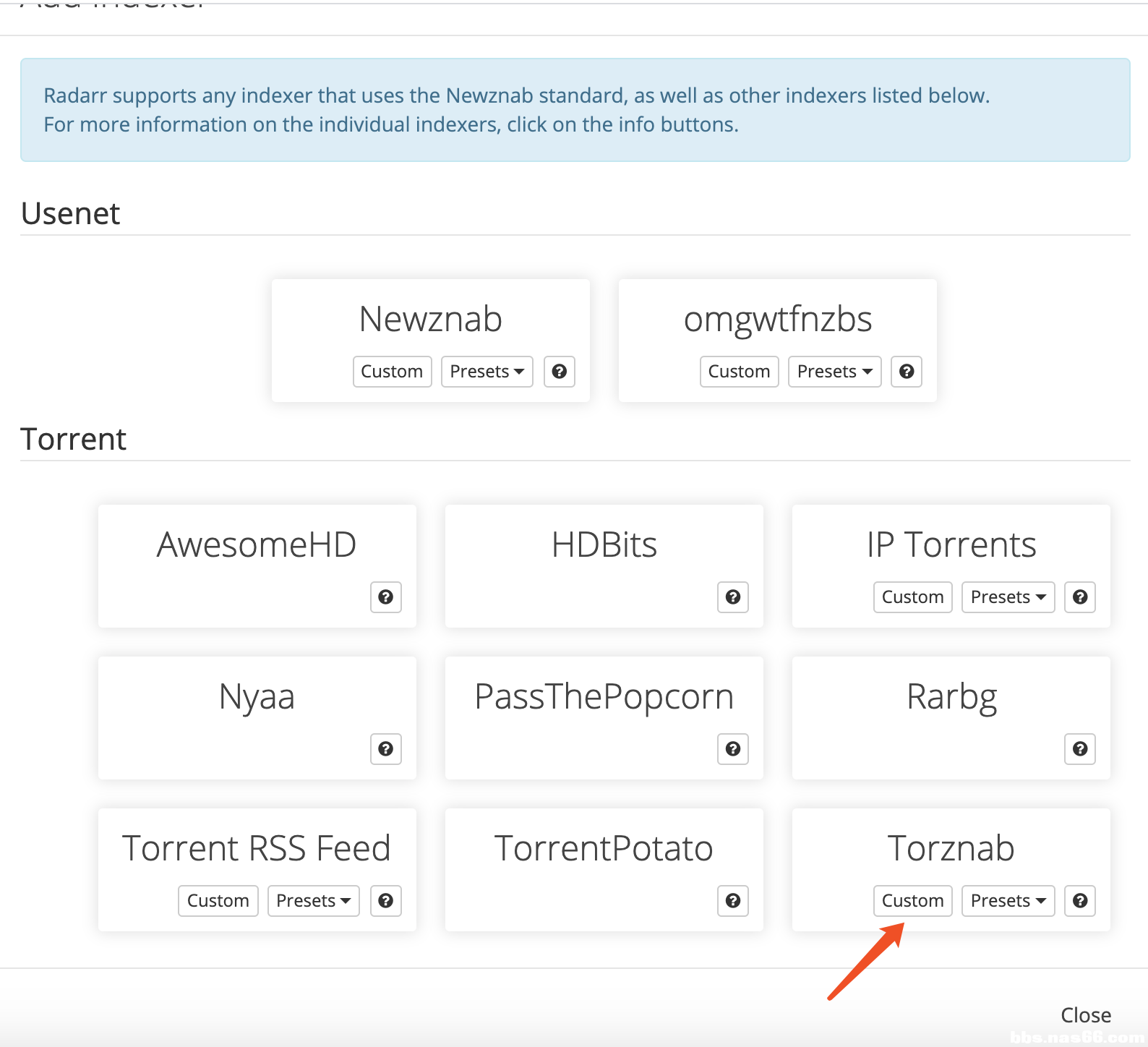Select the PassThePopcorn indexer card
The image size is (1148, 1047).
604,718
